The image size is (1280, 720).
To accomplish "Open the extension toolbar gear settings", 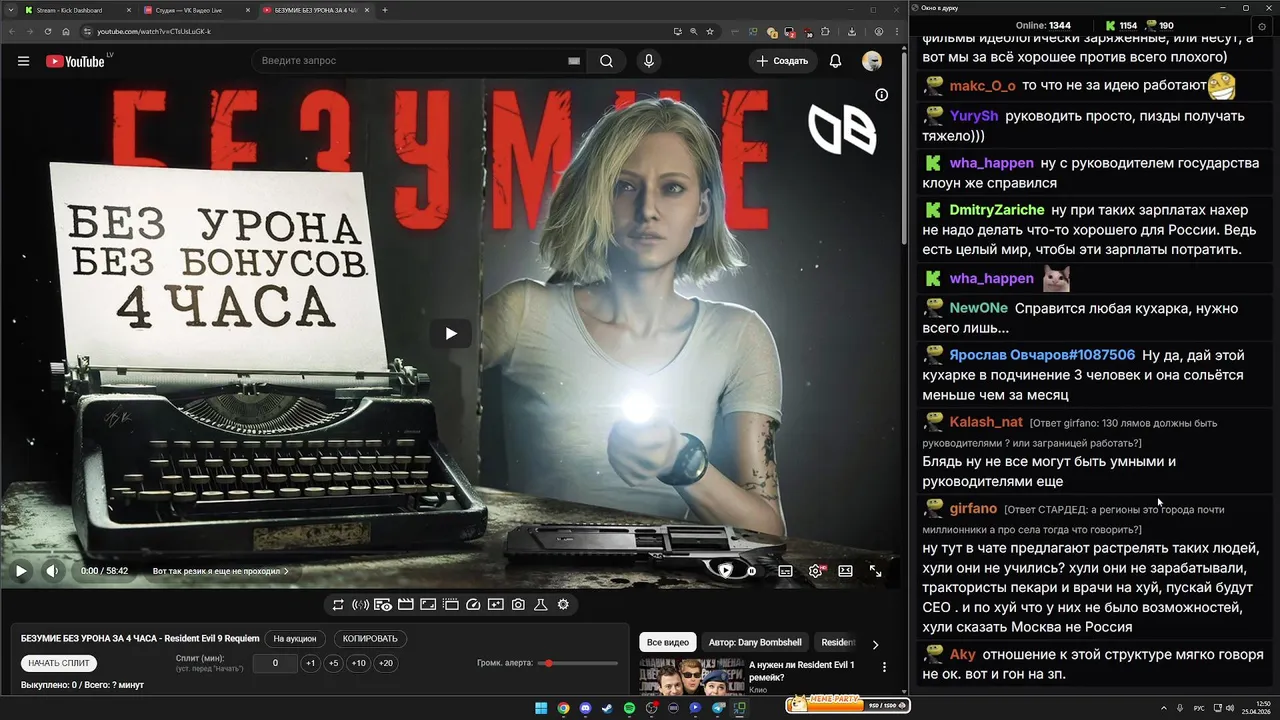I will [563, 604].
